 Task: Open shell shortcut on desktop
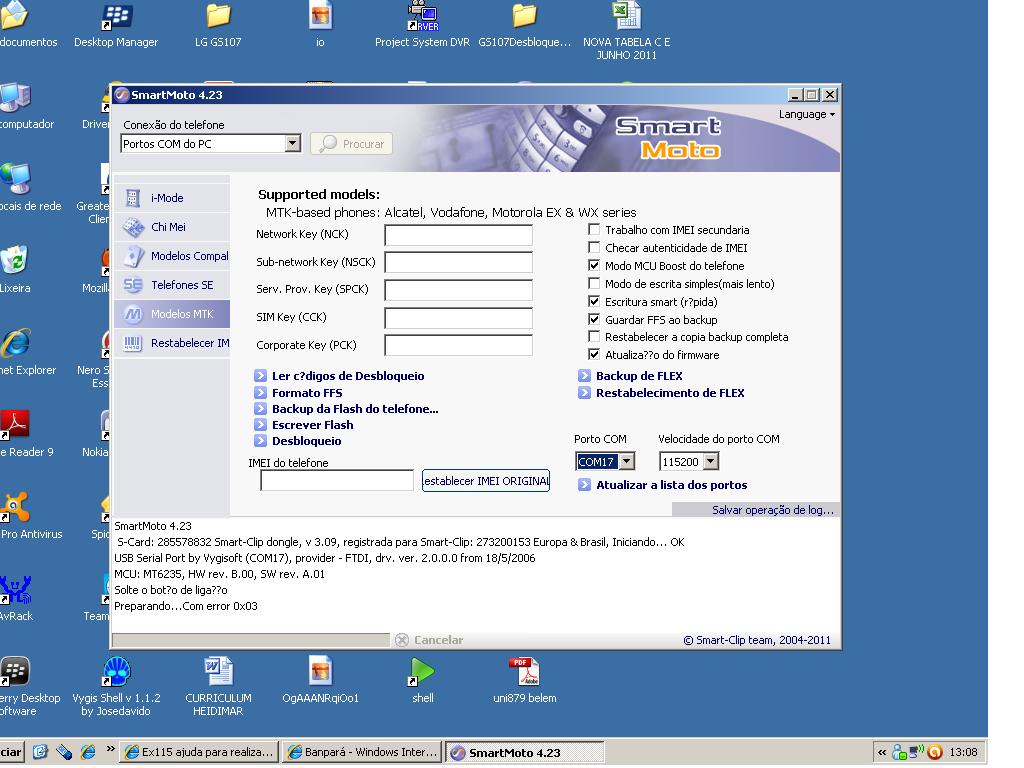[x=423, y=680]
